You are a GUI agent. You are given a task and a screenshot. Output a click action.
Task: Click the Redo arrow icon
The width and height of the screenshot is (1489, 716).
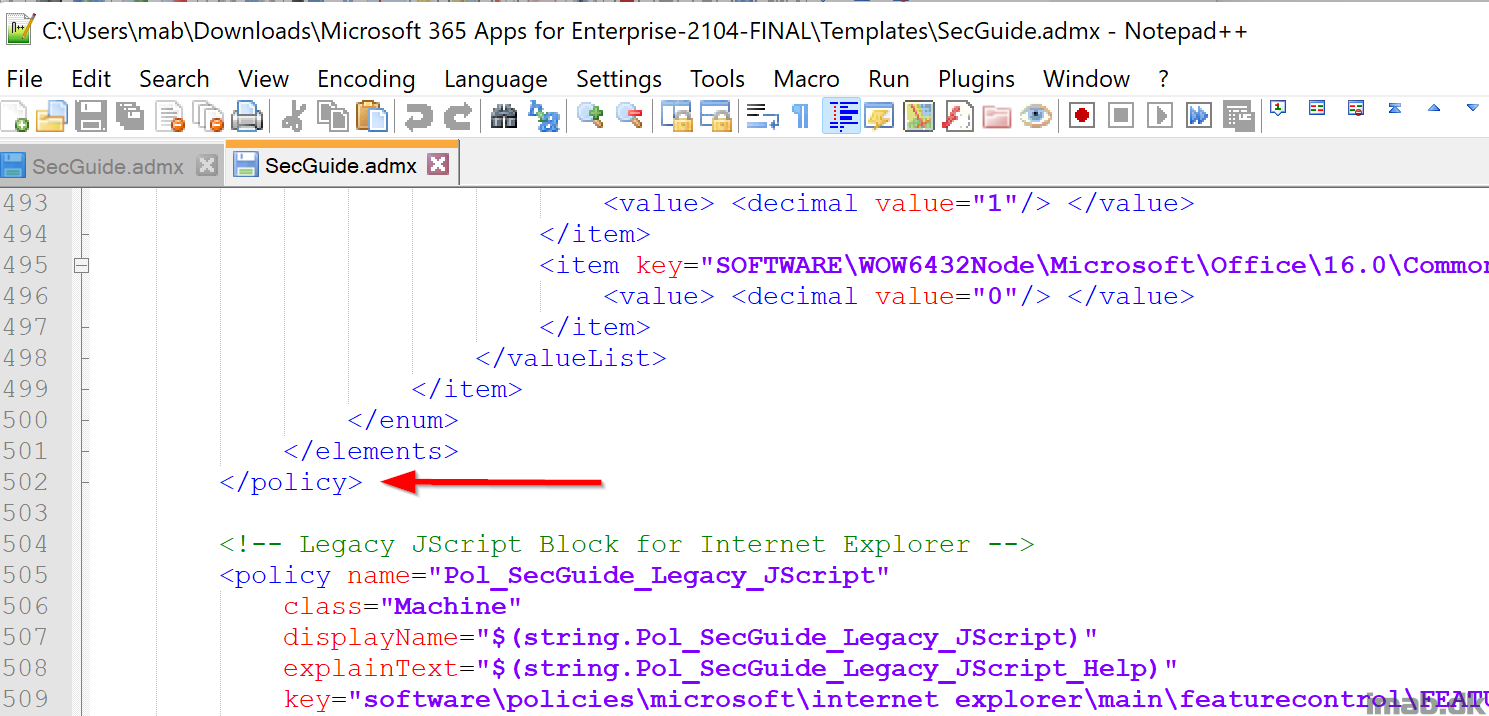[457, 116]
